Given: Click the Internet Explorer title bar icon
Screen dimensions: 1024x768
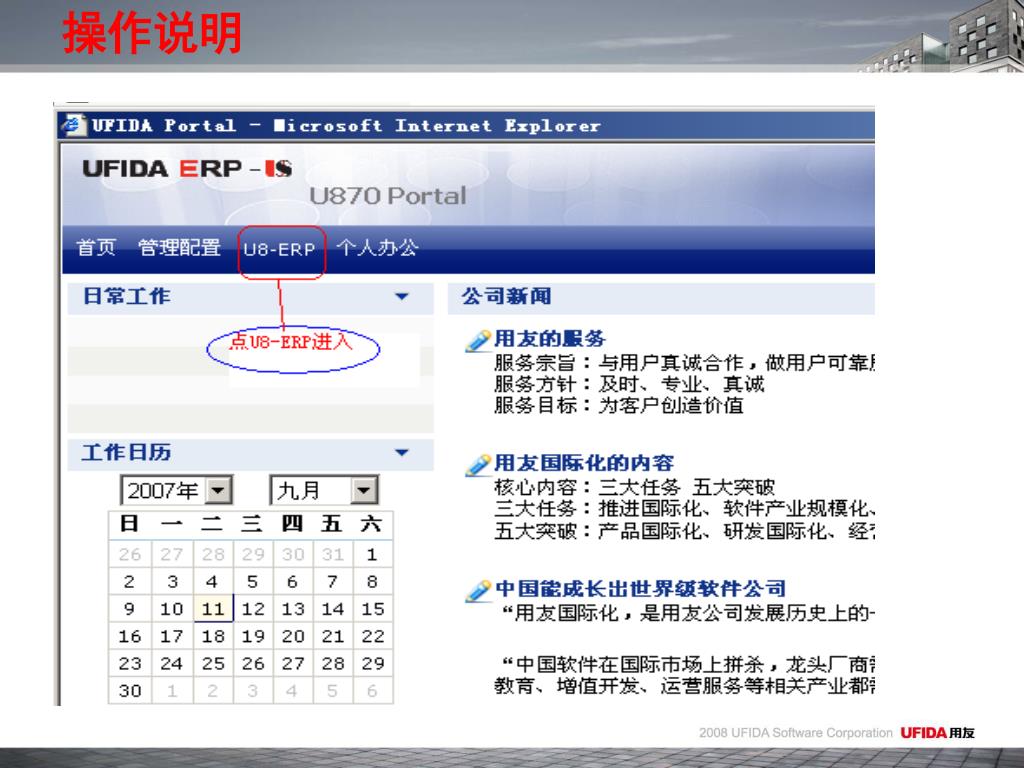Looking at the screenshot, I should pyautogui.click(x=74, y=125).
